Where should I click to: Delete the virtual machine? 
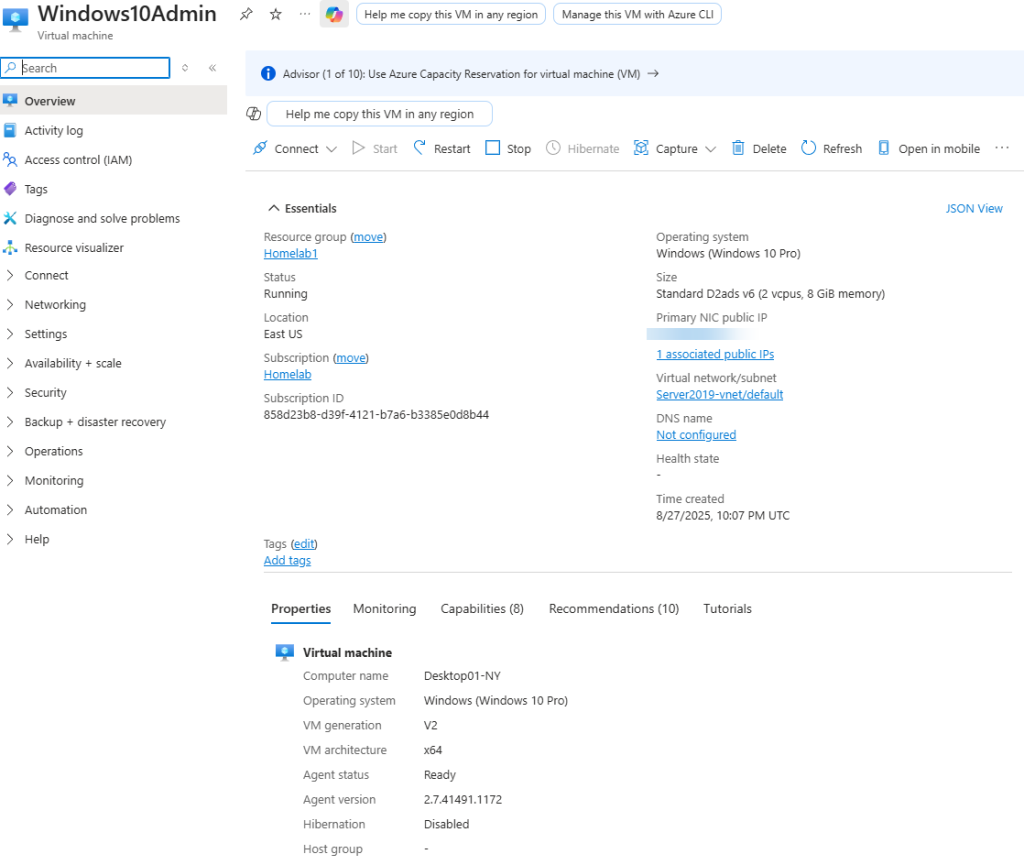[759, 149]
